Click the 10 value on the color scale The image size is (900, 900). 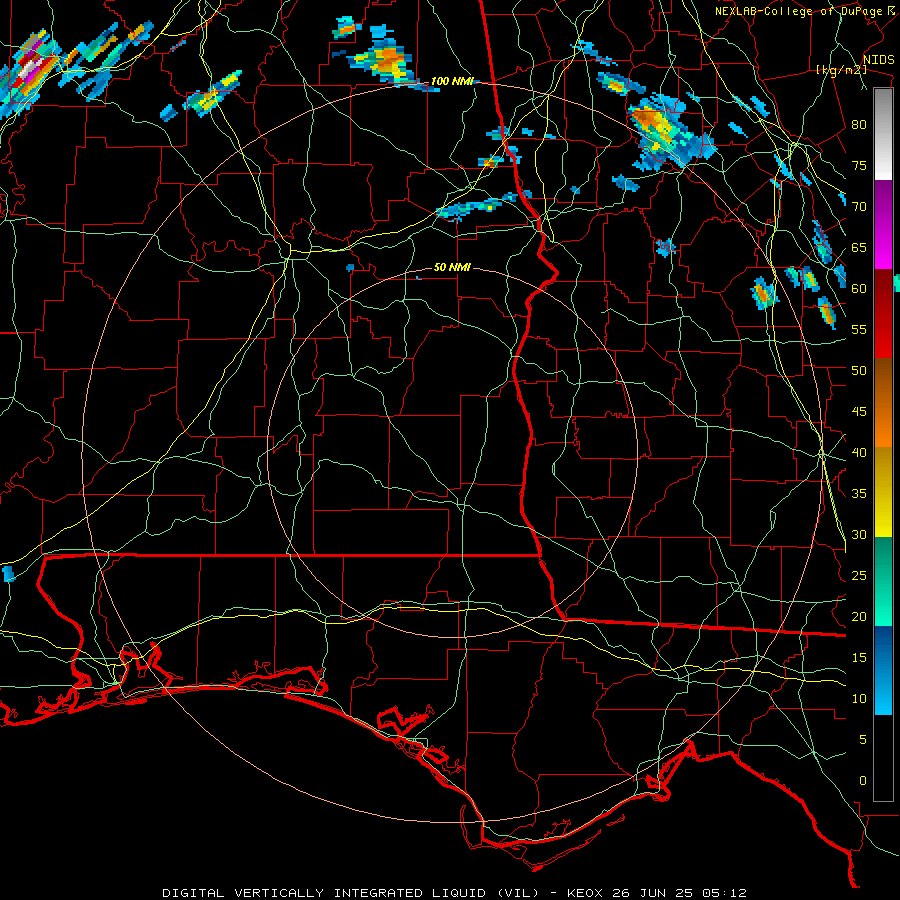coord(859,699)
